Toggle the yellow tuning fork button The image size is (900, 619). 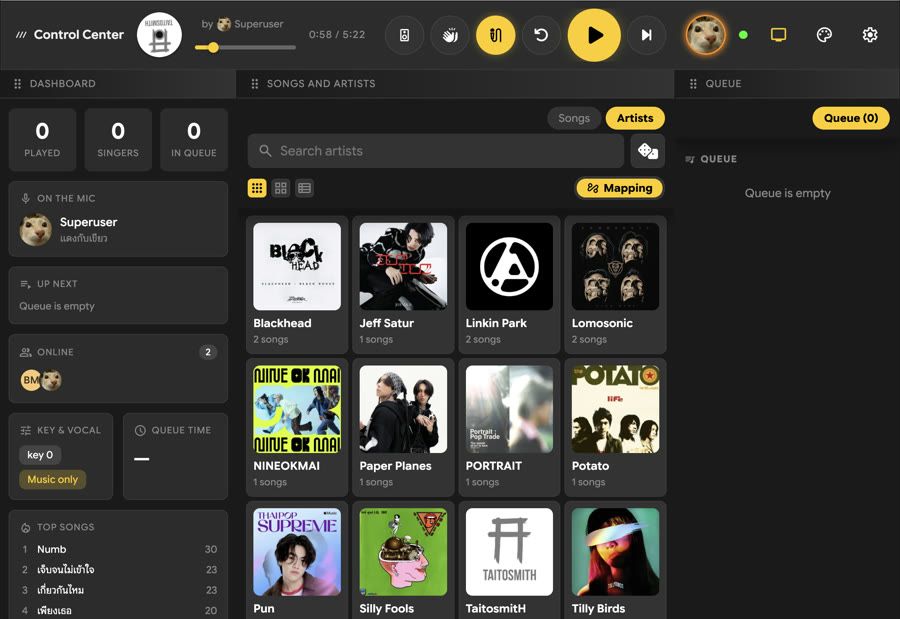point(495,35)
